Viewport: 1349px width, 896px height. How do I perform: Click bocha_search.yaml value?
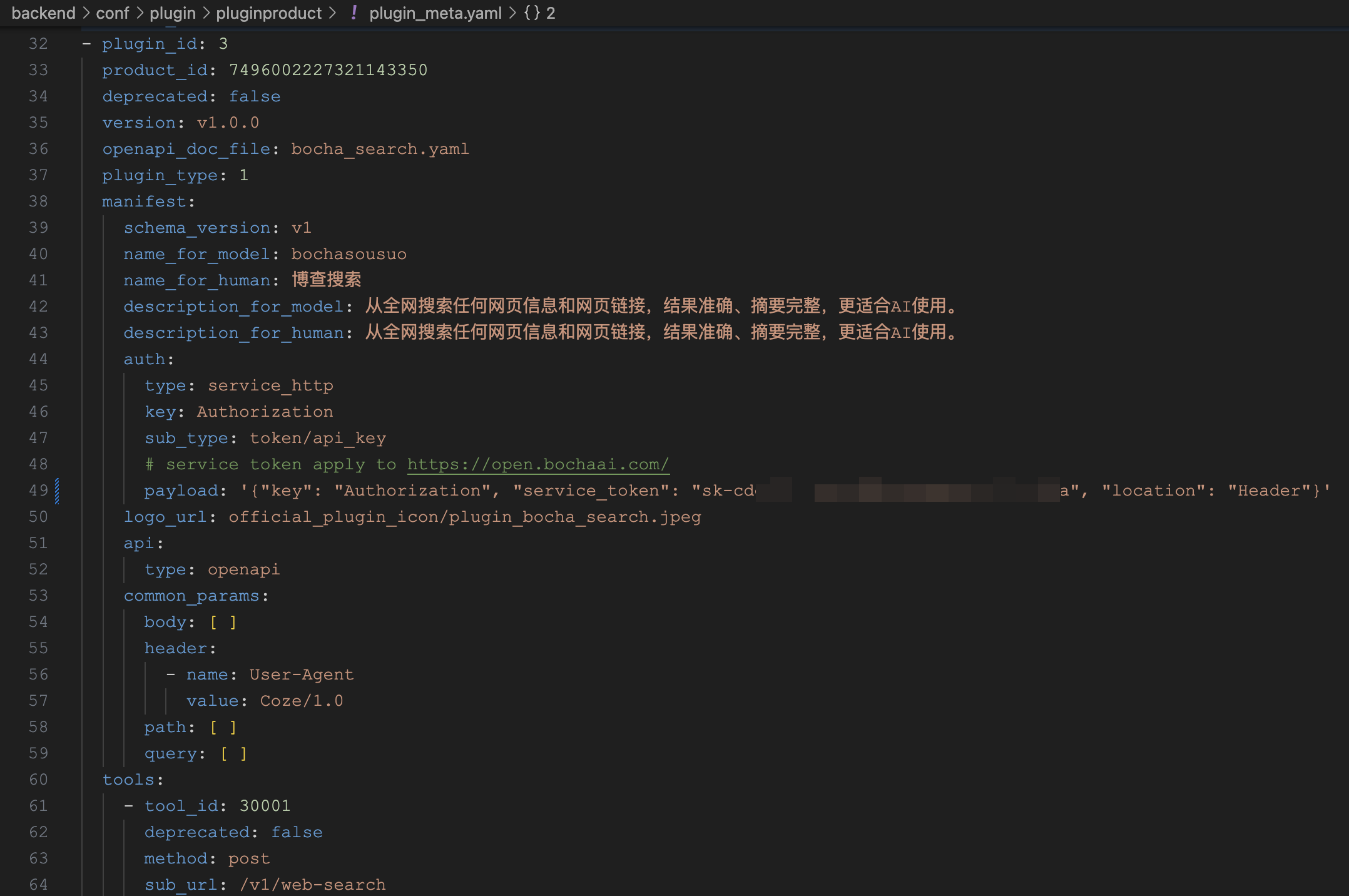(380, 149)
